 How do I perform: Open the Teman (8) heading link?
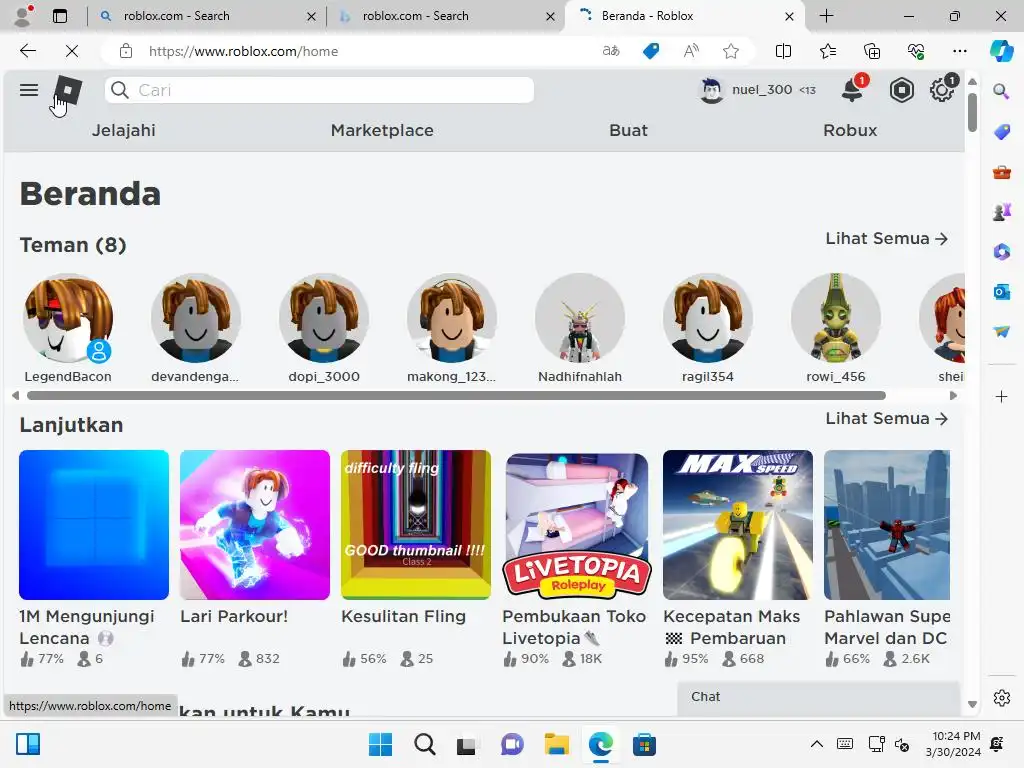pos(73,245)
